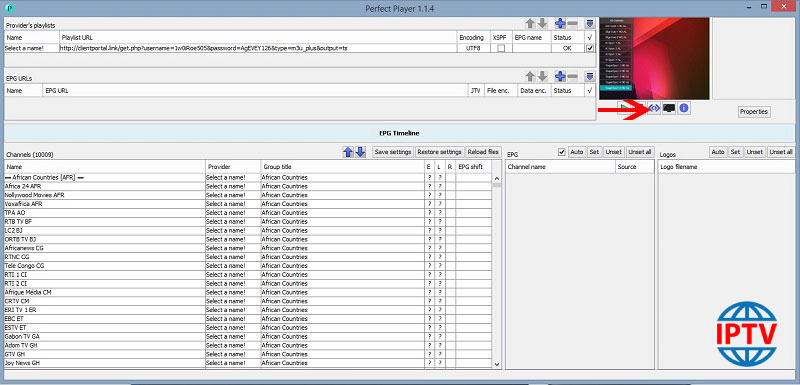Uncheck the enabled checkbox on the playlist row

pos(590,48)
